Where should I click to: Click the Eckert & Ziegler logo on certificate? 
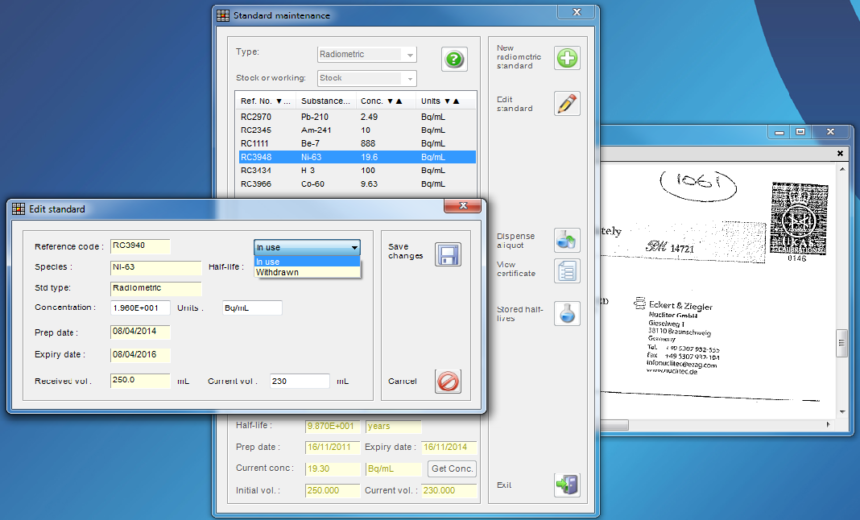(x=640, y=303)
